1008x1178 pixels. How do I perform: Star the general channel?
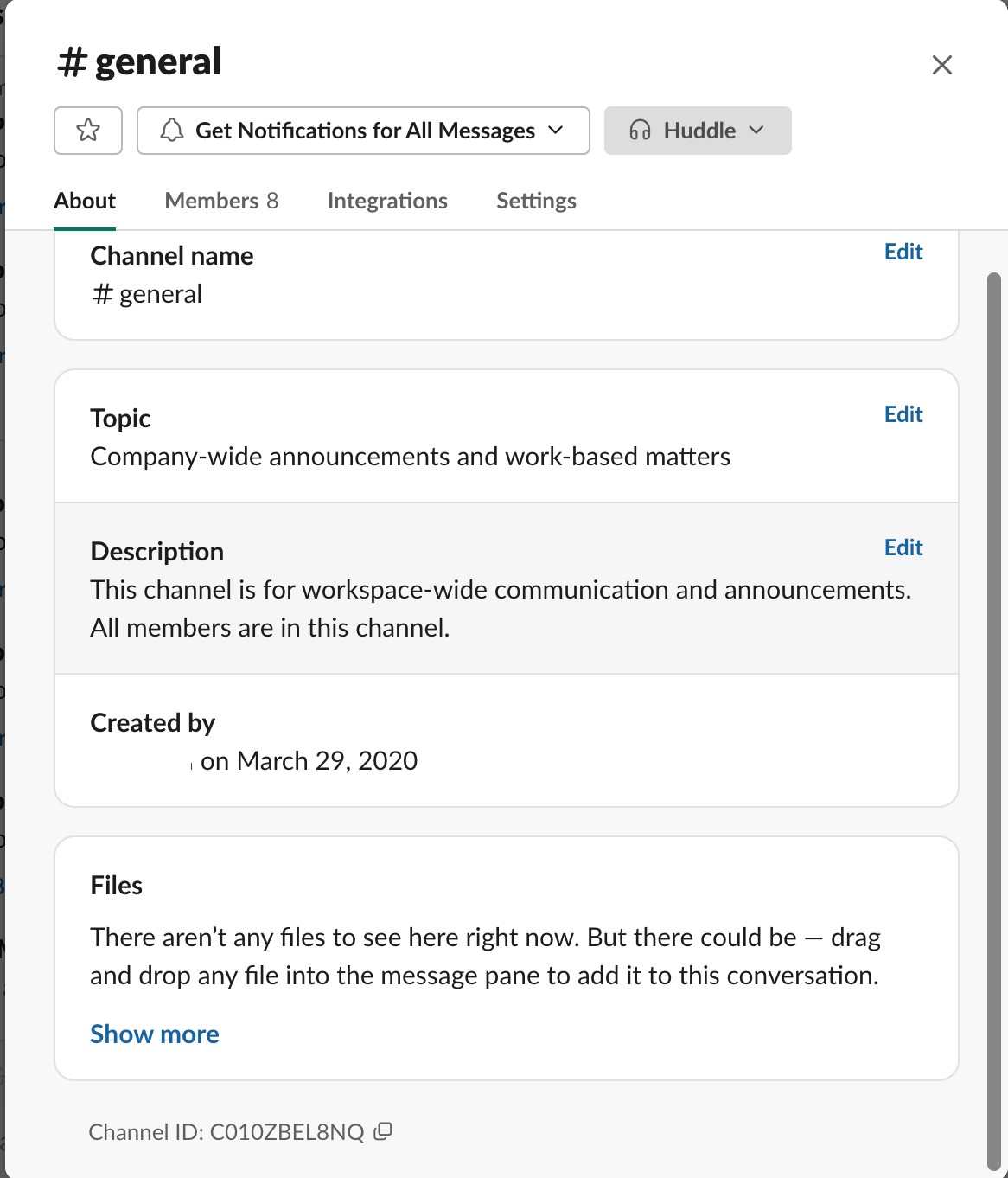pyautogui.click(x=88, y=131)
